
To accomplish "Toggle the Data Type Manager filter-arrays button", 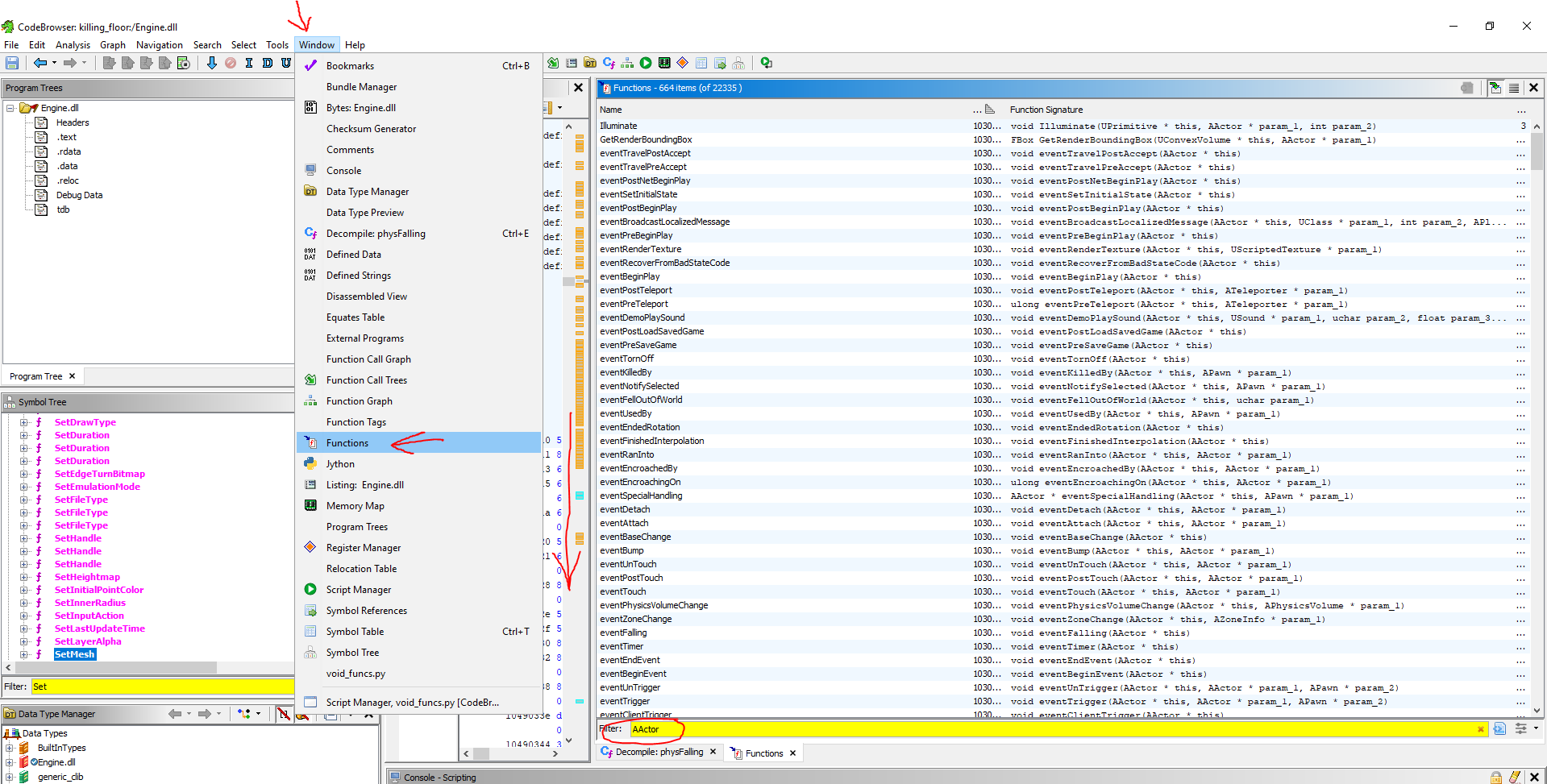I will 284,714.
